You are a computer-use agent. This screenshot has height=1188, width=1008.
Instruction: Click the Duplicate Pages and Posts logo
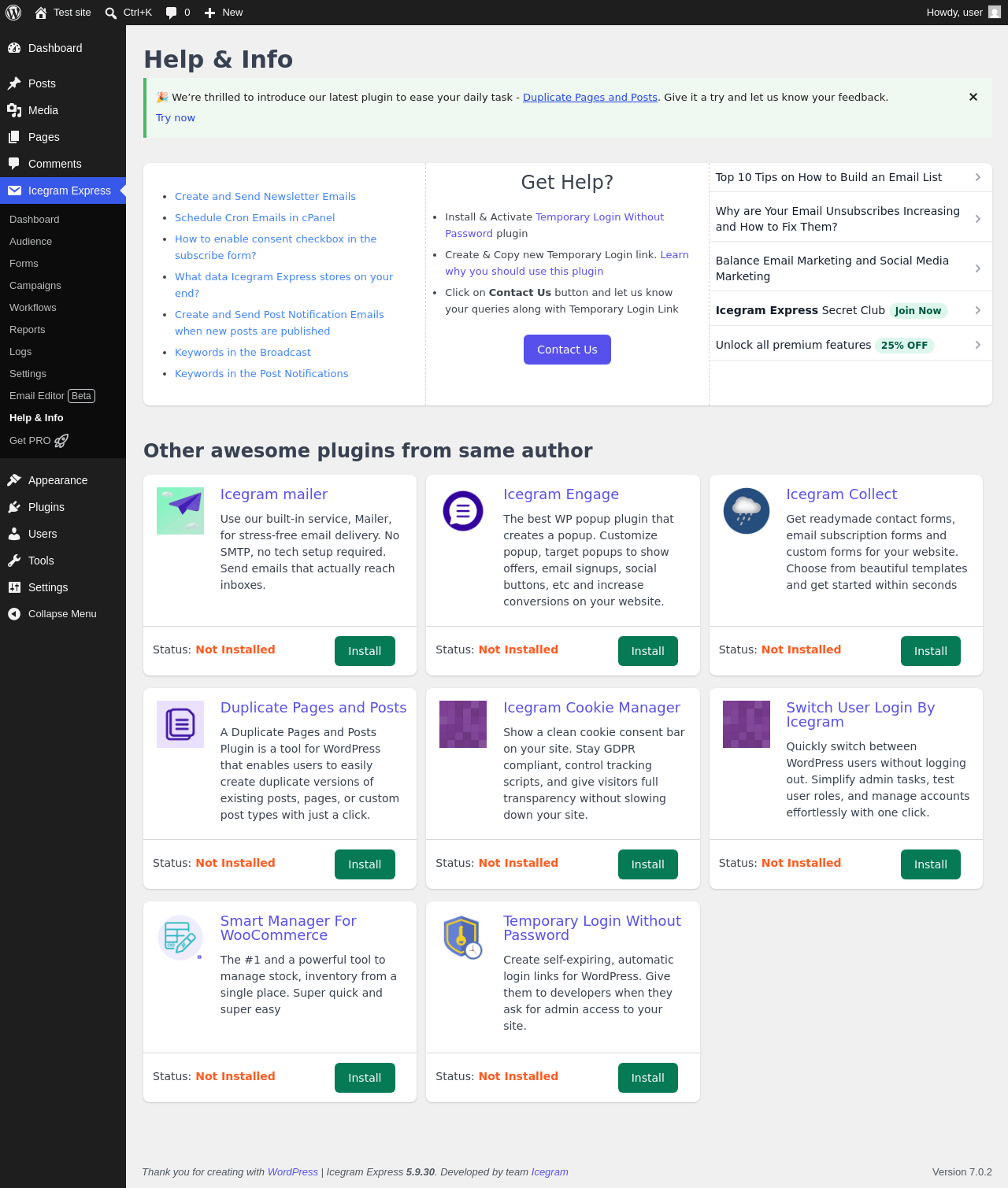coord(180,724)
